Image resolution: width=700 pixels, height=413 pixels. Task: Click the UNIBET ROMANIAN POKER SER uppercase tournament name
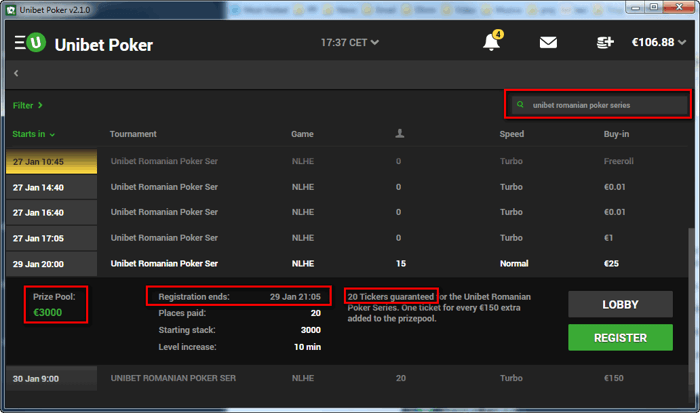point(173,378)
